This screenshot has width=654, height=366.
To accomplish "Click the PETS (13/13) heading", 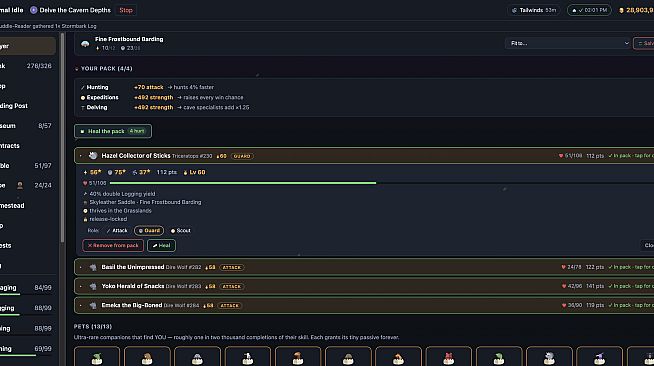I will (93, 326).
